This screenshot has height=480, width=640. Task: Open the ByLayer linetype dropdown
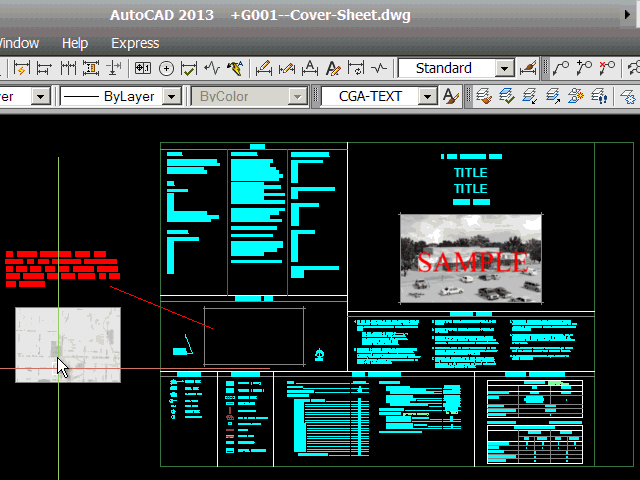(x=171, y=96)
